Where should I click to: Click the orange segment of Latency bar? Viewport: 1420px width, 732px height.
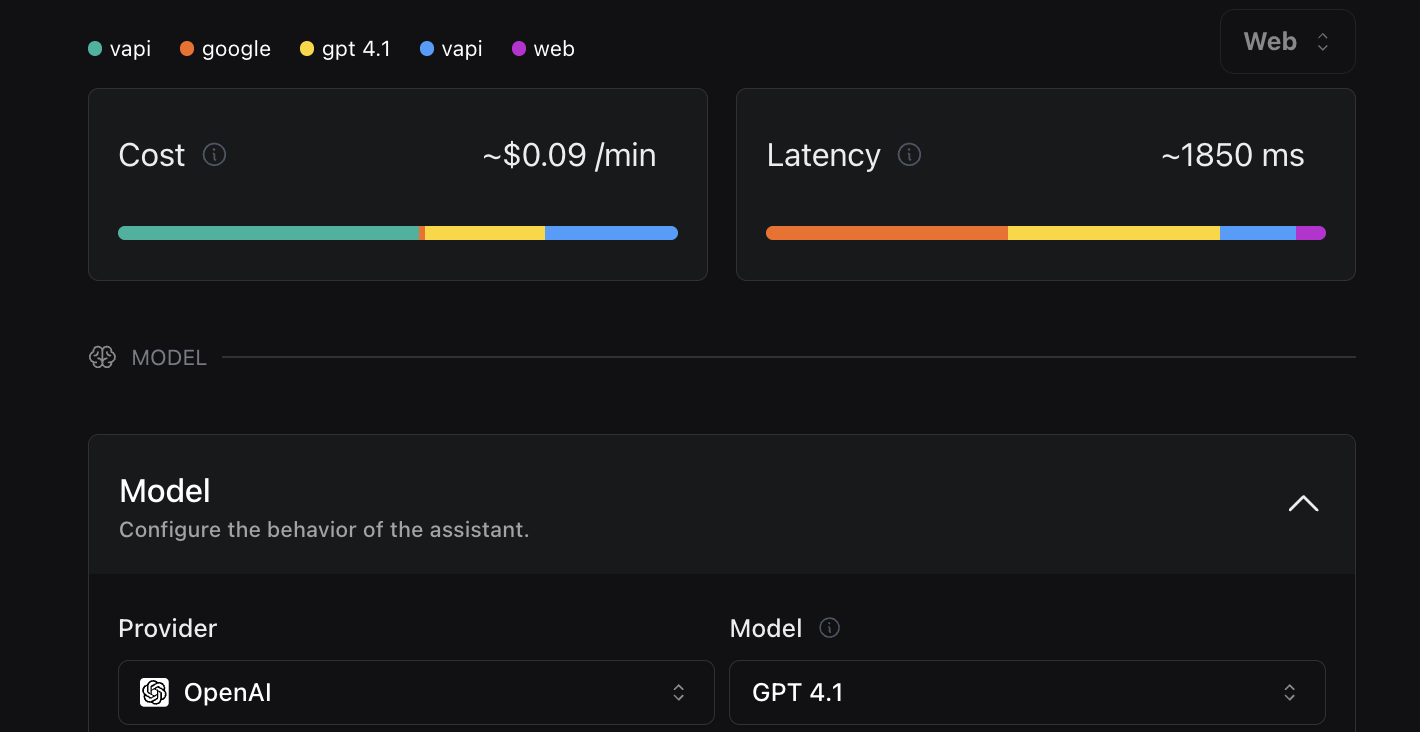887,233
